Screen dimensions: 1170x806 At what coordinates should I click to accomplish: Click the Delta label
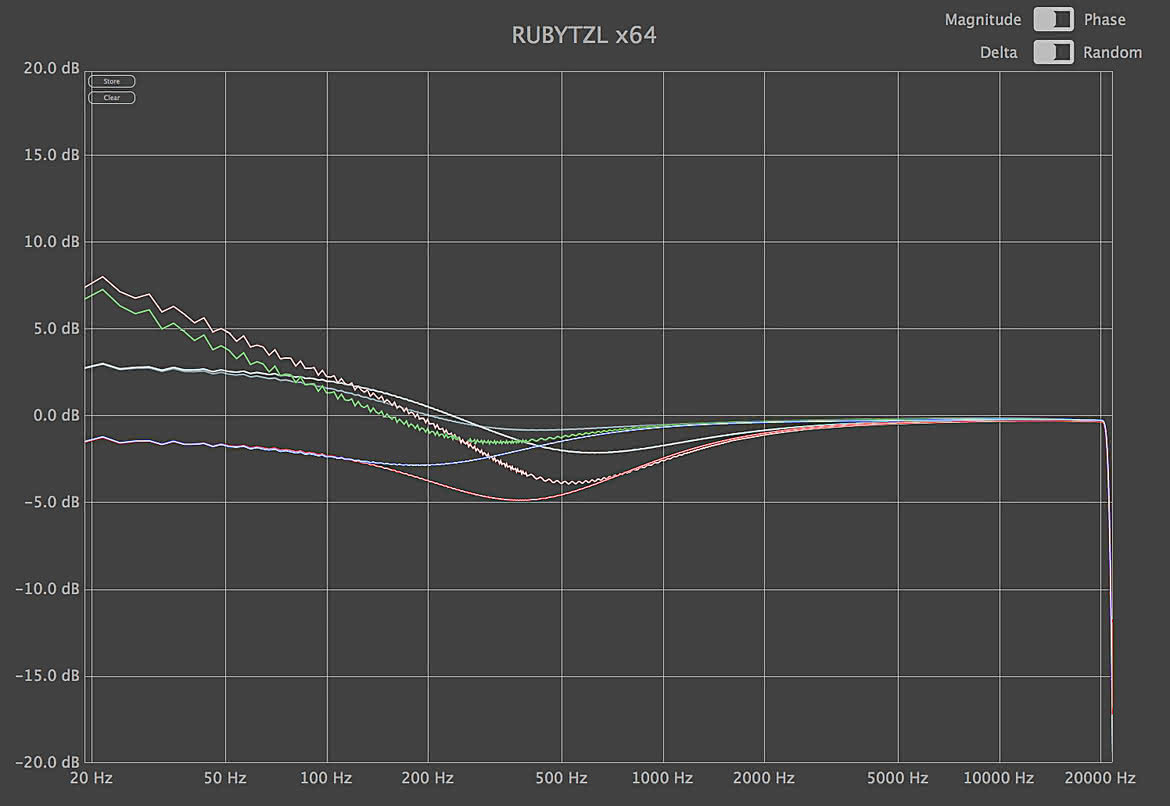coord(998,53)
